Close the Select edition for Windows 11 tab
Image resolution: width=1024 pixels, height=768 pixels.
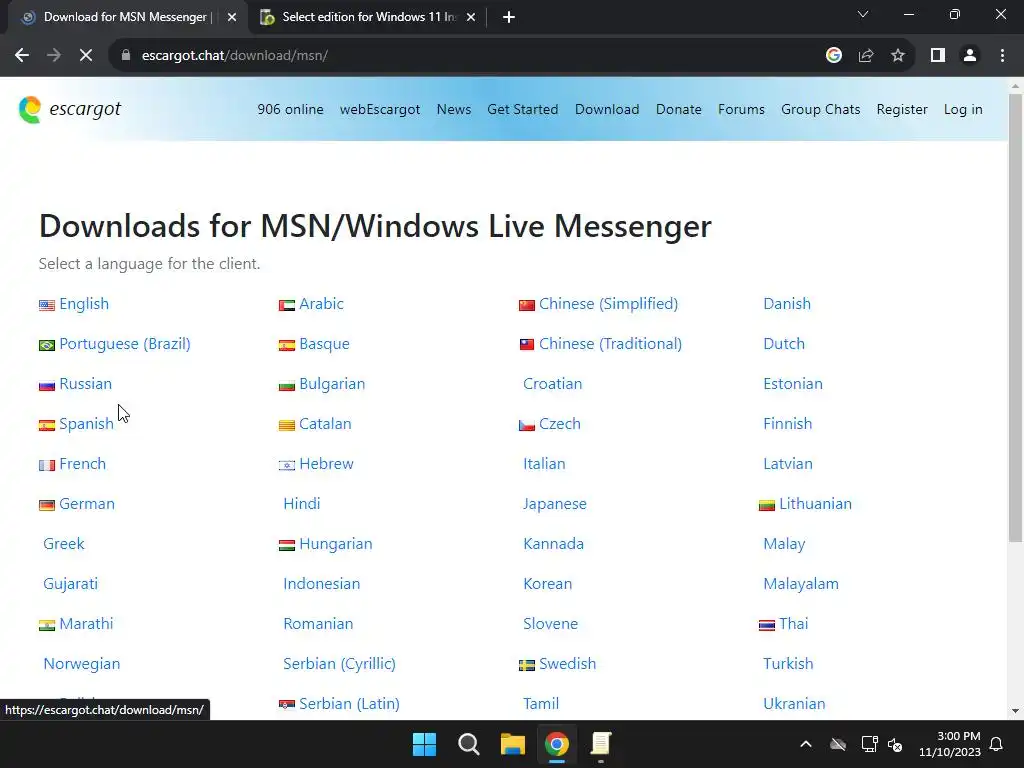click(471, 17)
